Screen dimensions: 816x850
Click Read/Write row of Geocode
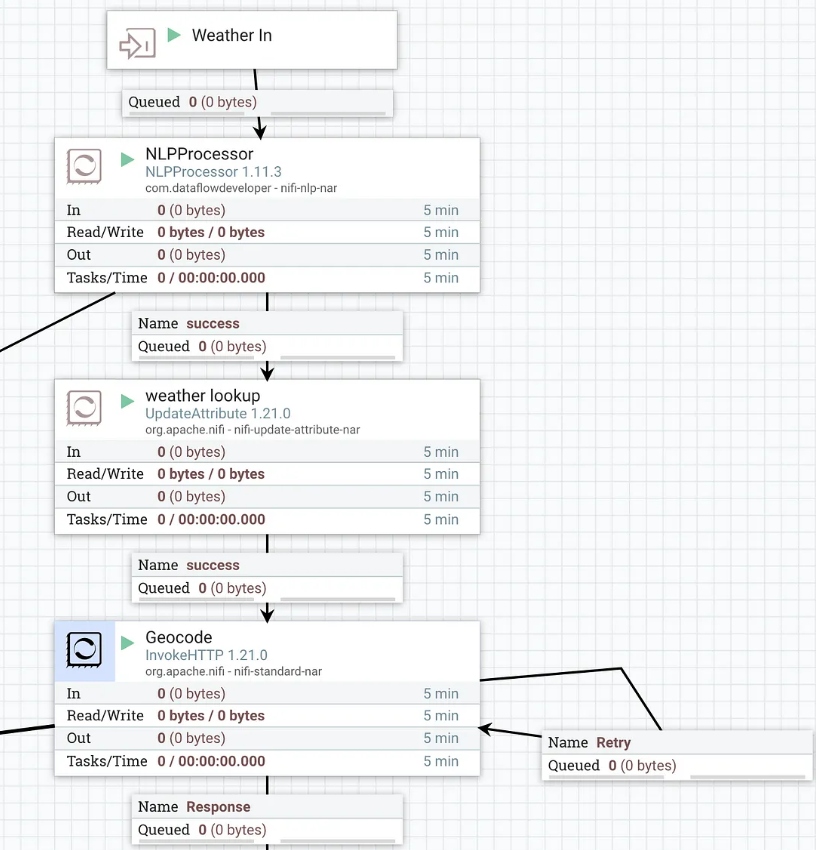pos(267,716)
